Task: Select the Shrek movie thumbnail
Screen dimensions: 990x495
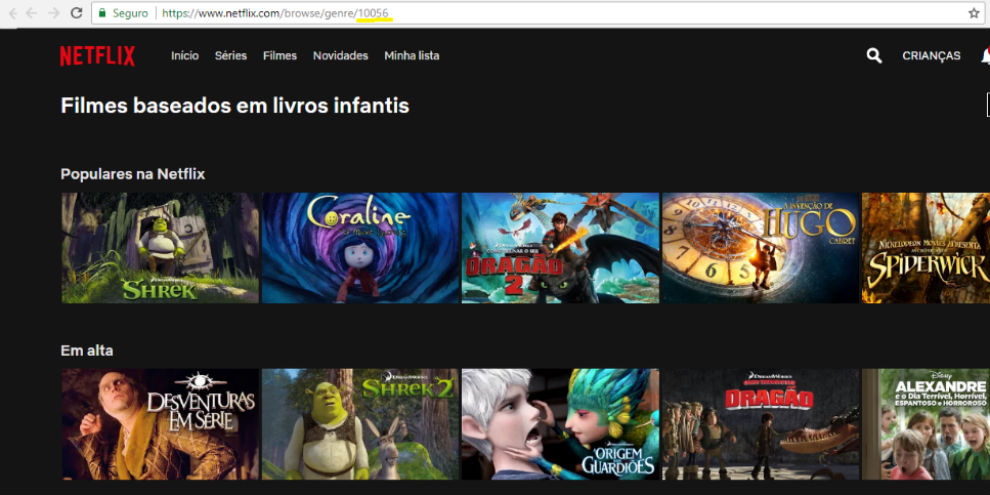Action: (160, 248)
